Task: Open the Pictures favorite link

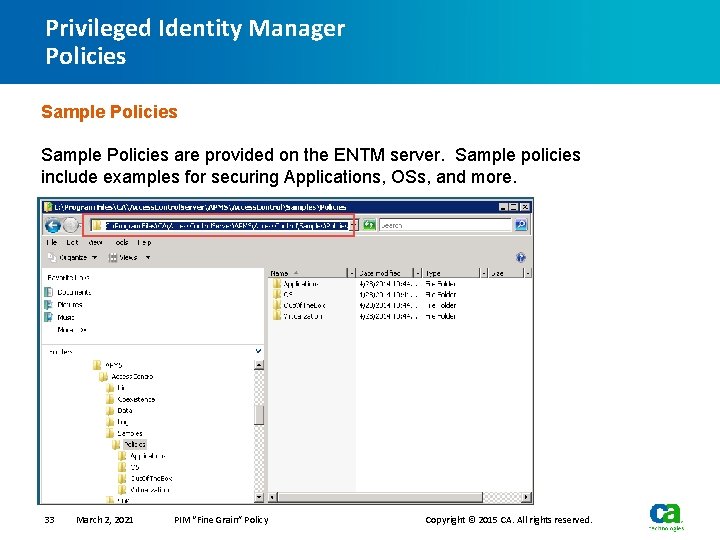Action: pyautogui.click(x=69, y=304)
